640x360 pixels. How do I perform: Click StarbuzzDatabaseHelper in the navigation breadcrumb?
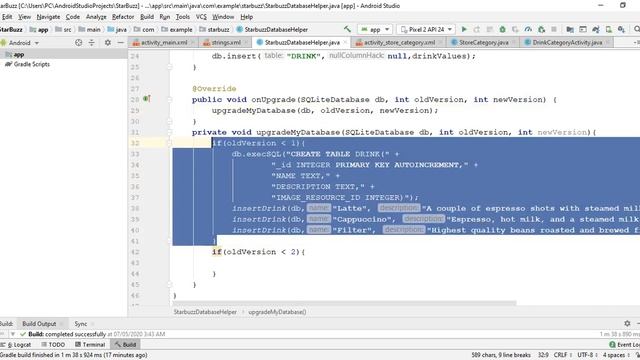[272, 29]
